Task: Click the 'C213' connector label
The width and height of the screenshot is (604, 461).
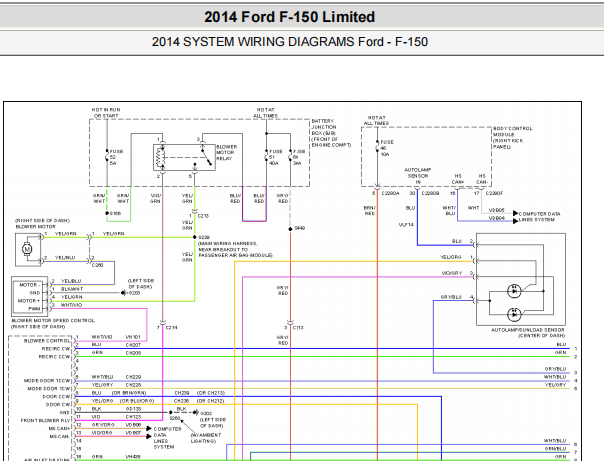Action: coord(203,216)
